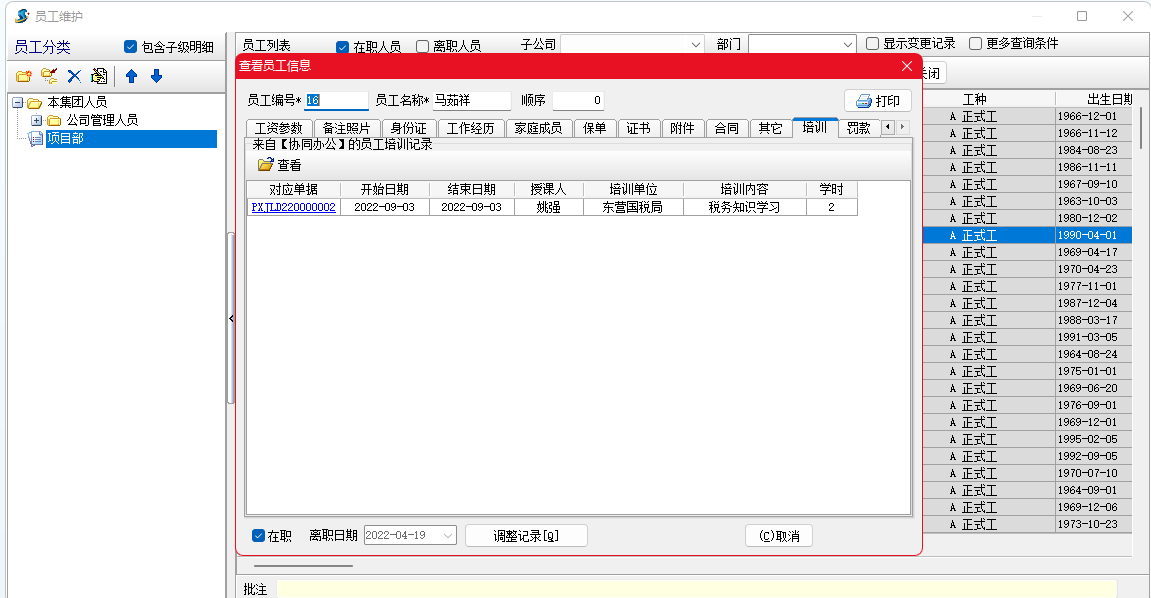Viewport: 1151px width, 598px height.
Task: Open the 家庭成员 tab
Action: tap(538, 128)
